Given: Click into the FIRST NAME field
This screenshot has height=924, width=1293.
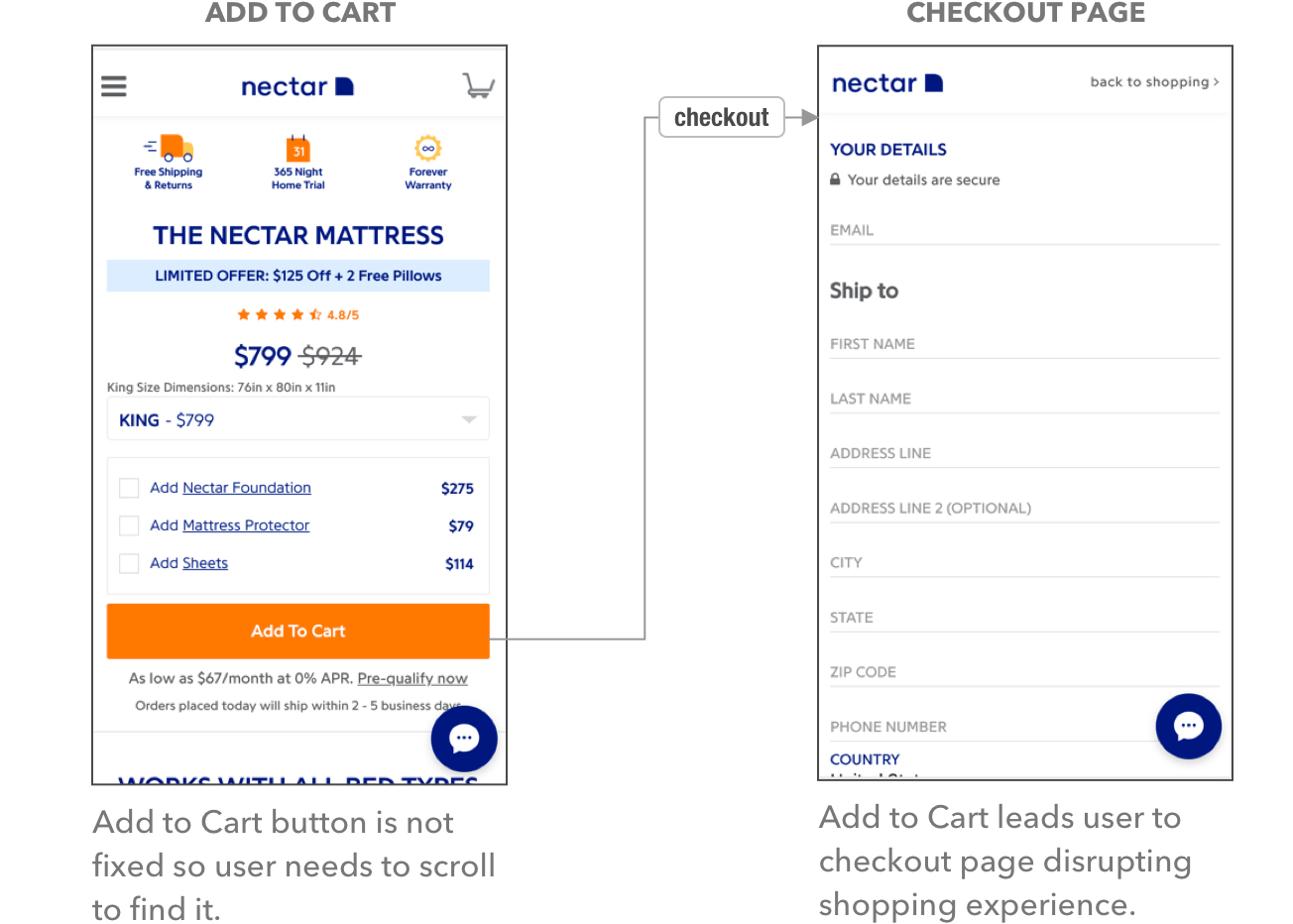Looking at the screenshot, I should click(1023, 344).
